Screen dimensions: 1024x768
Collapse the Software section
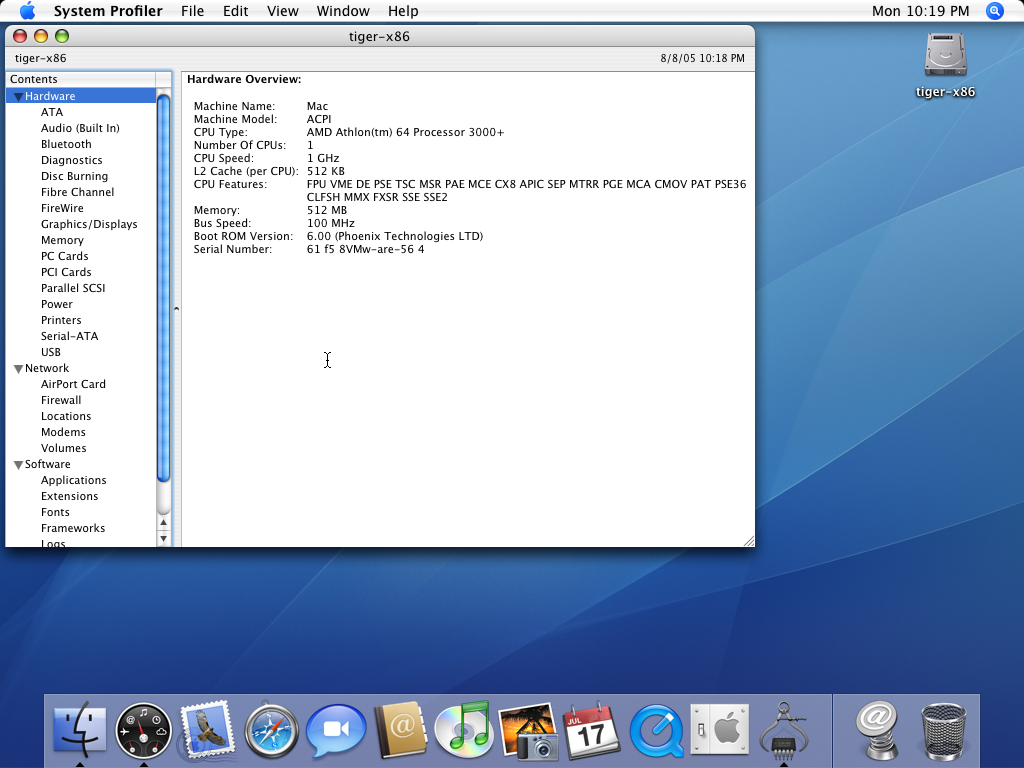pos(18,465)
